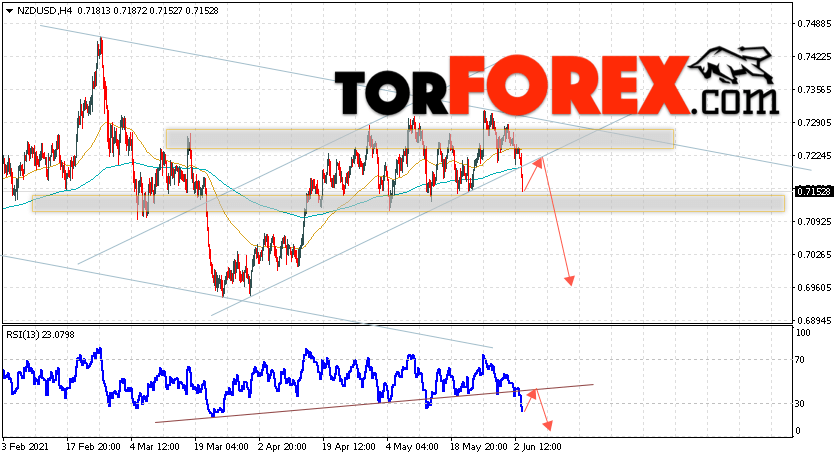The image size is (838, 458).
Task: Click the current price label 0.71528
Action: (x=814, y=191)
